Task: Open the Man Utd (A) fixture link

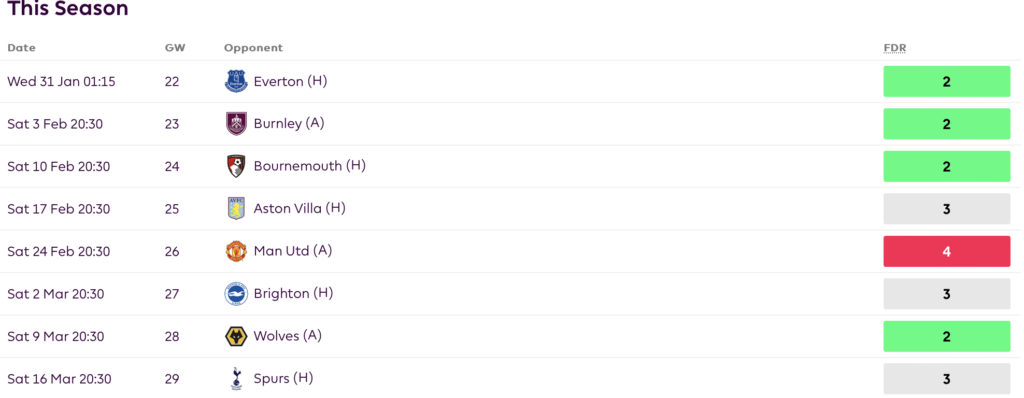Action: [x=293, y=251]
